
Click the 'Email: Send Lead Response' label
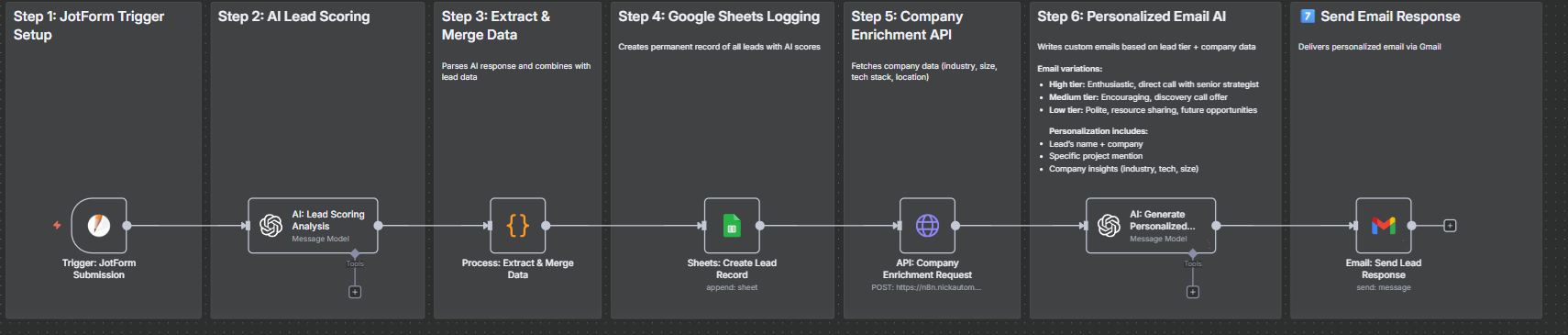pyautogui.click(x=1384, y=269)
